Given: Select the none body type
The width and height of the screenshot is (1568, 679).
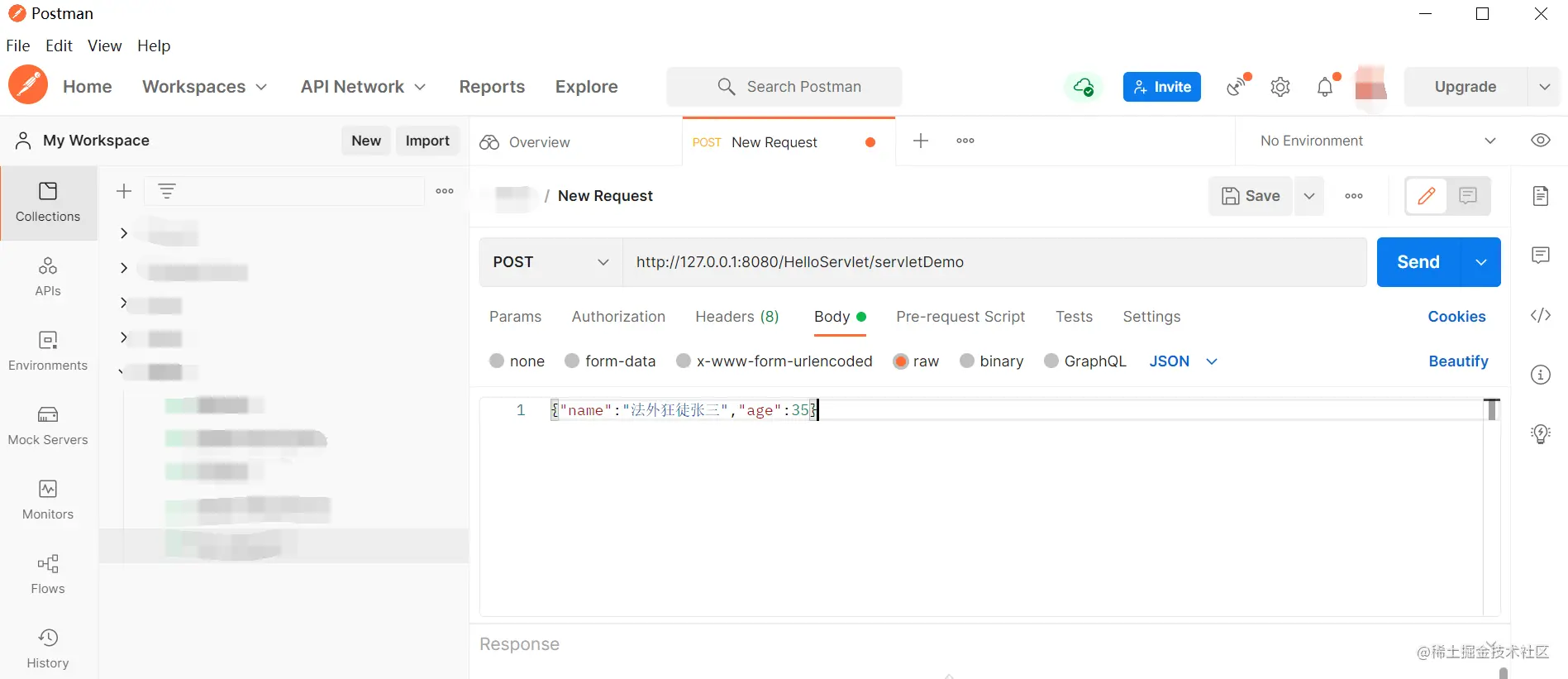Looking at the screenshot, I should (497, 361).
